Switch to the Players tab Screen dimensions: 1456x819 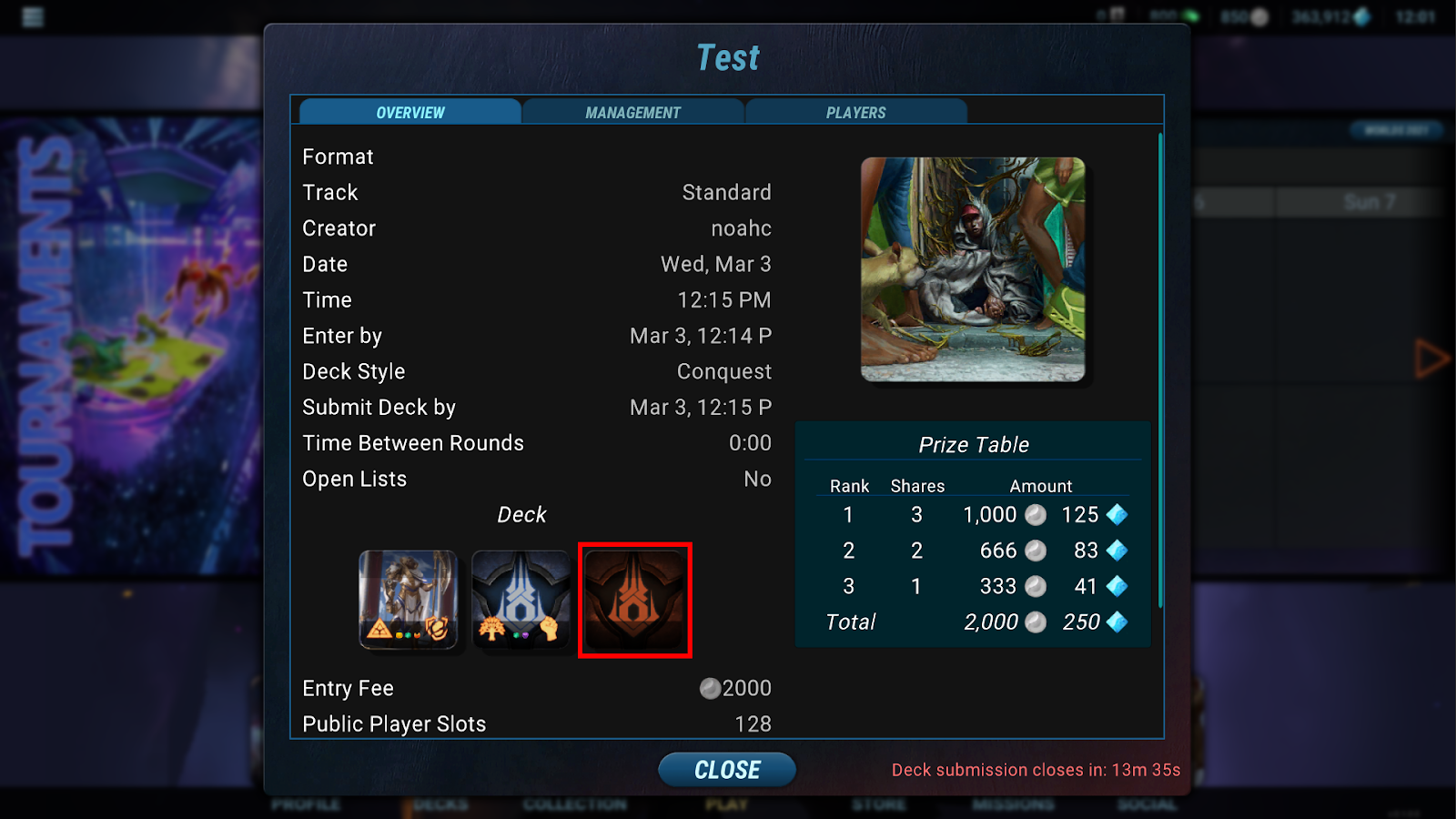click(x=856, y=112)
